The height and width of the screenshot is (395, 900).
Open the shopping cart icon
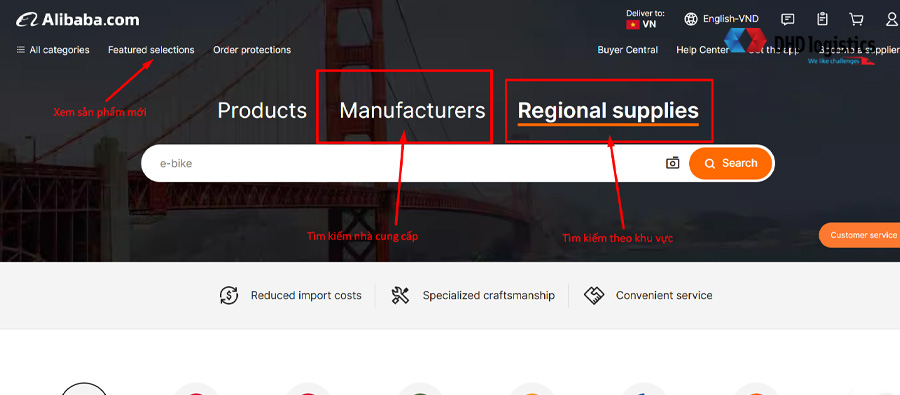click(x=856, y=20)
